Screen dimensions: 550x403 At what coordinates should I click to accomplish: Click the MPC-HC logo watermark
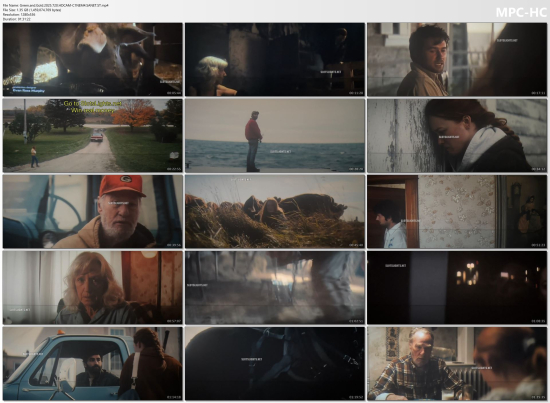pos(521,13)
